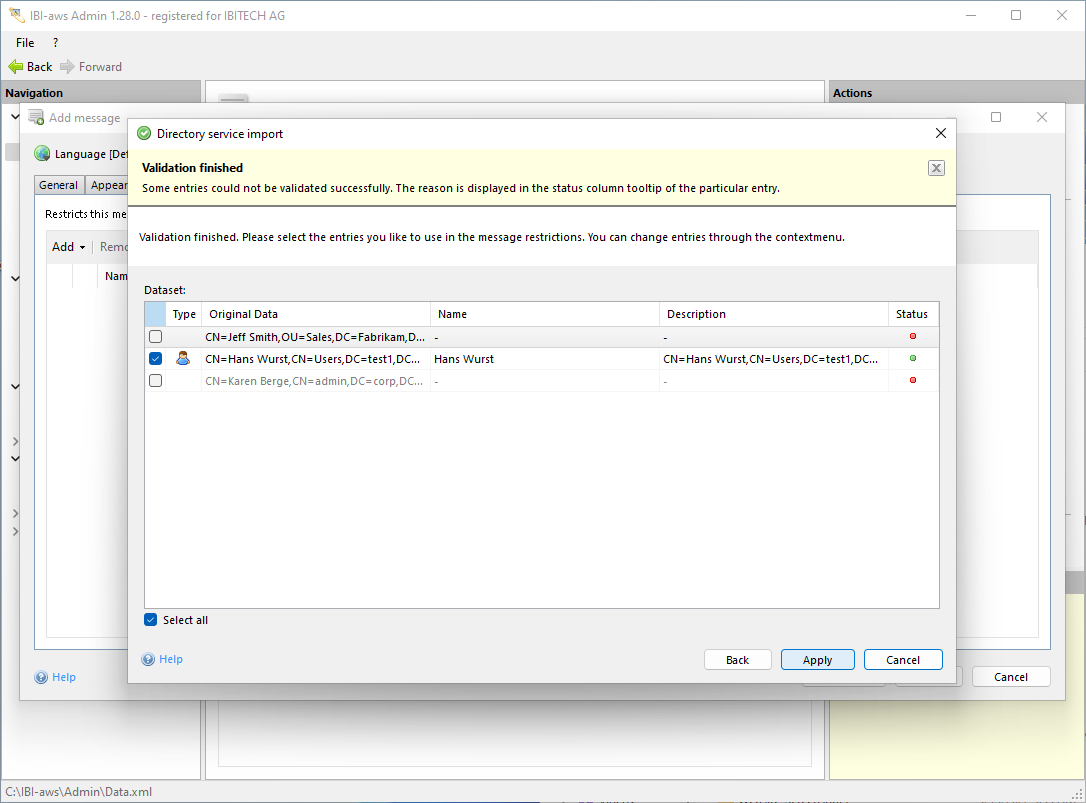
Task: Click green status dot for Hans Wurst
Action: tap(912, 358)
